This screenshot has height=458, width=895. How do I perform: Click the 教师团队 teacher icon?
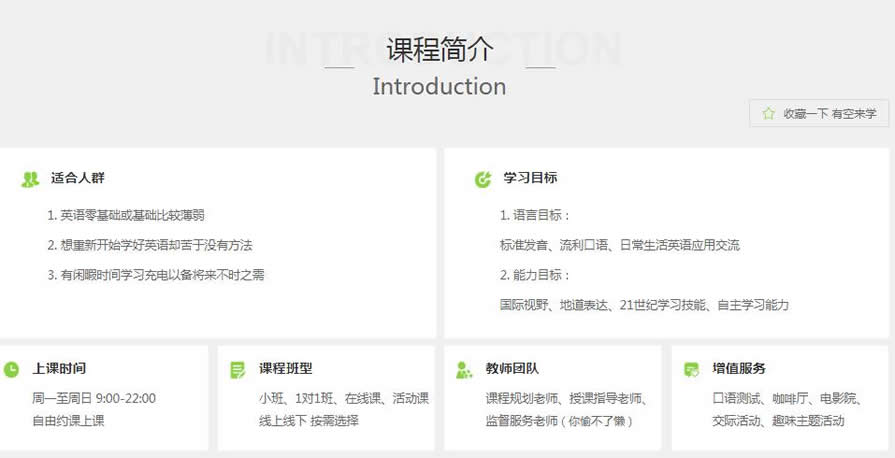pyautogui.click(x=464, y=370)
